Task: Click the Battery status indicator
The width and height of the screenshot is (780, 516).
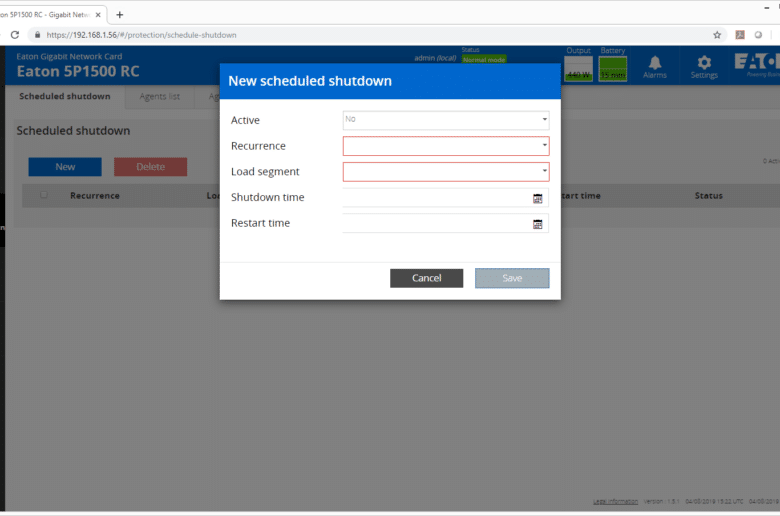Action: [x=612, y=68]
